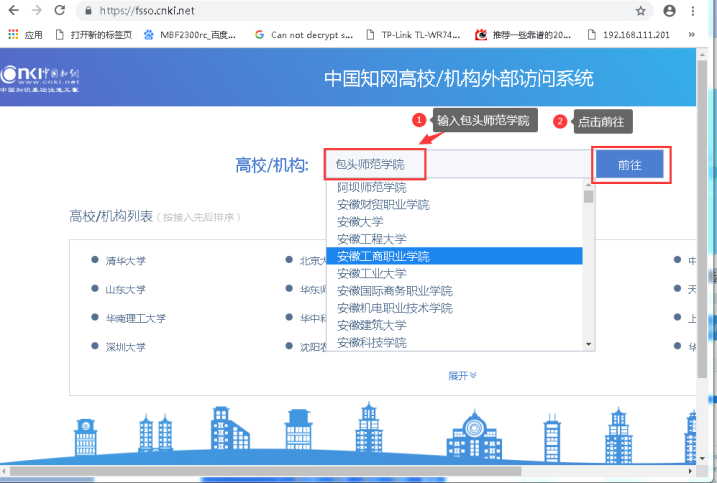Open the 清华大学 institution link
The image size is (717, 483).
tap(125, 261)
